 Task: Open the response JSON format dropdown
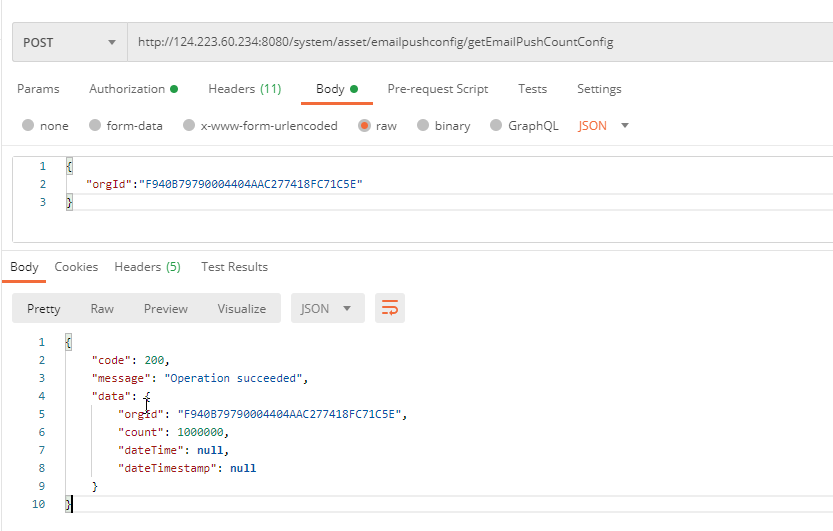(326, 308)
